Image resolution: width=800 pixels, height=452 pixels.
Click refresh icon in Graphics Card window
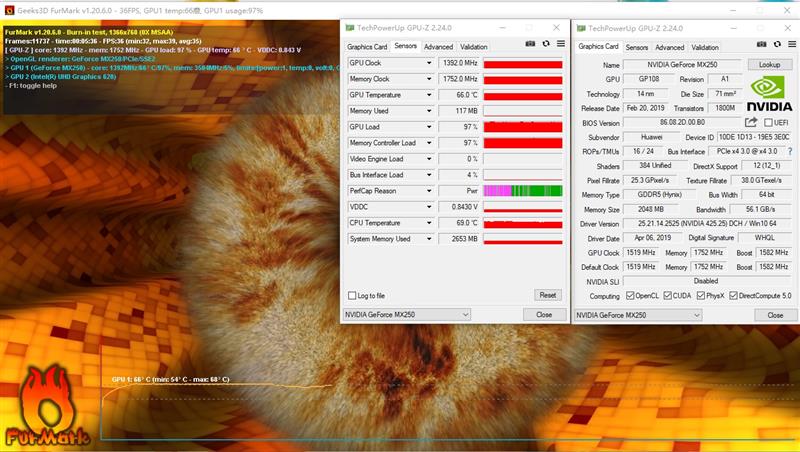(777, 44)
